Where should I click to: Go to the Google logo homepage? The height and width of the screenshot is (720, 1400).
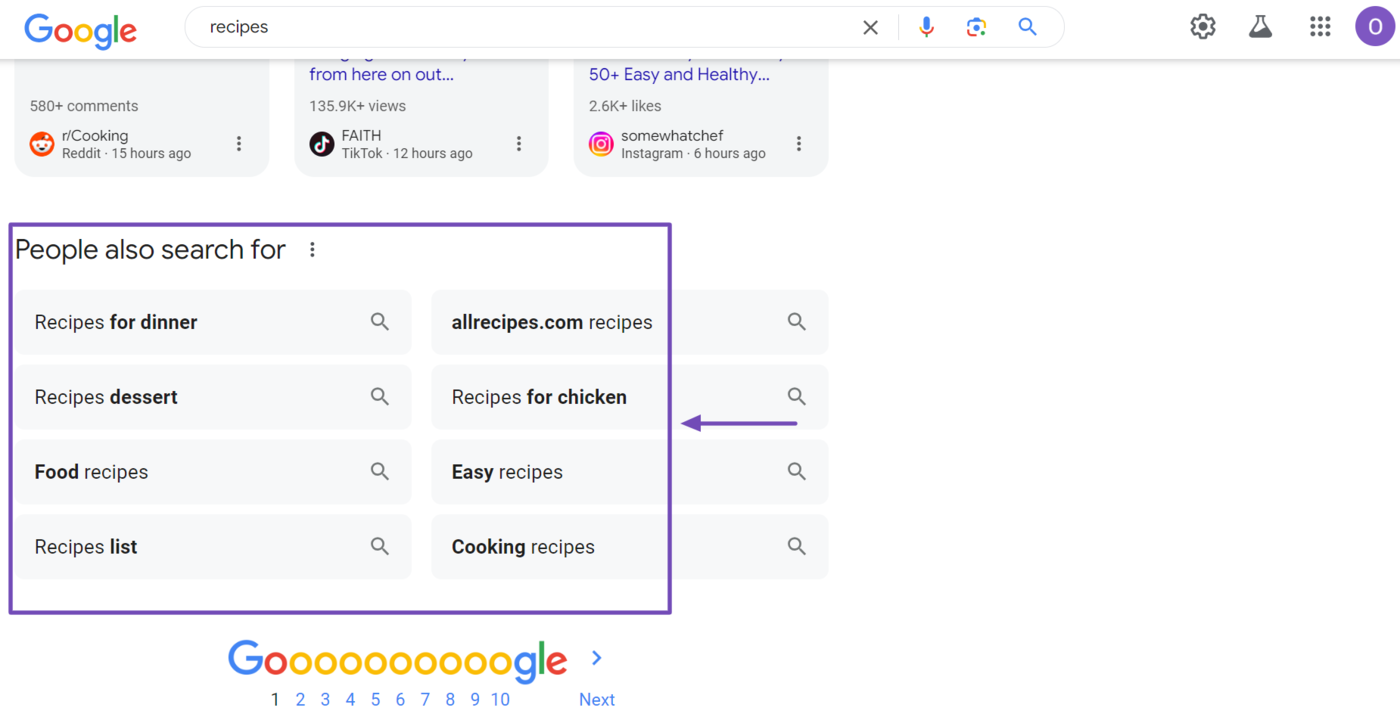coord(80,31)
